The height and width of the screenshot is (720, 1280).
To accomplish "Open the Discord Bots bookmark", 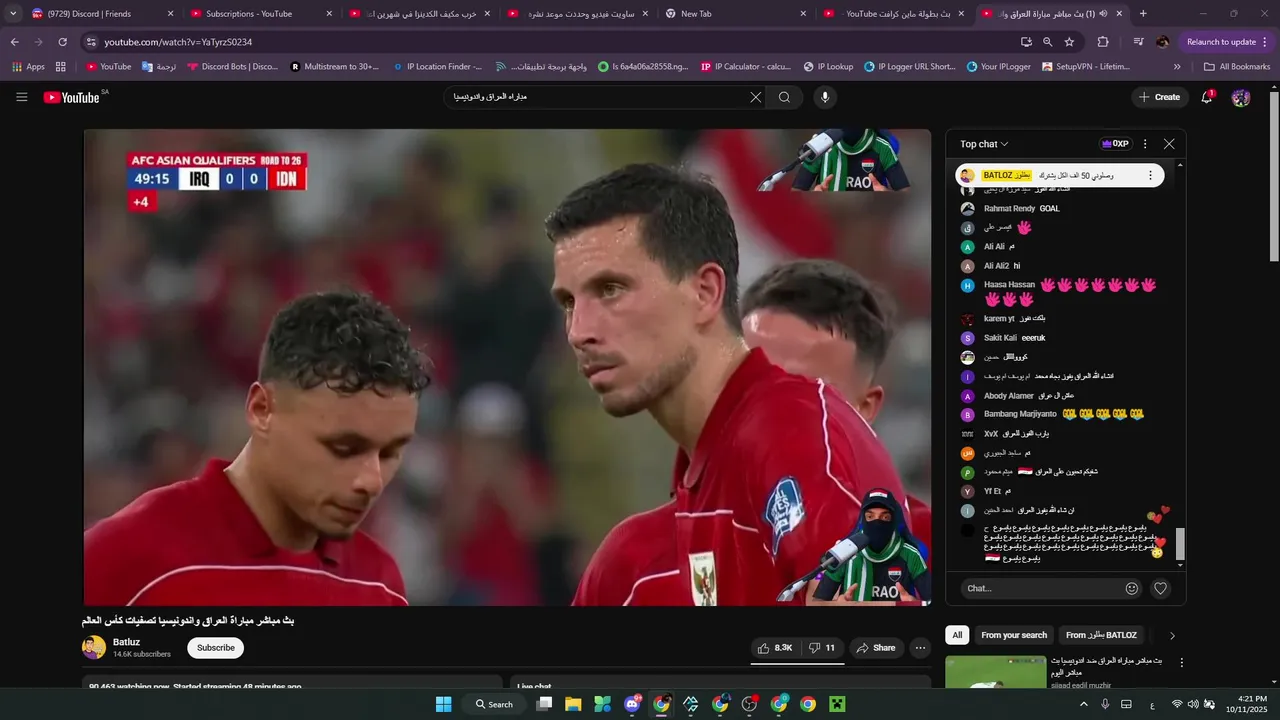I will [x=232, y=67].
